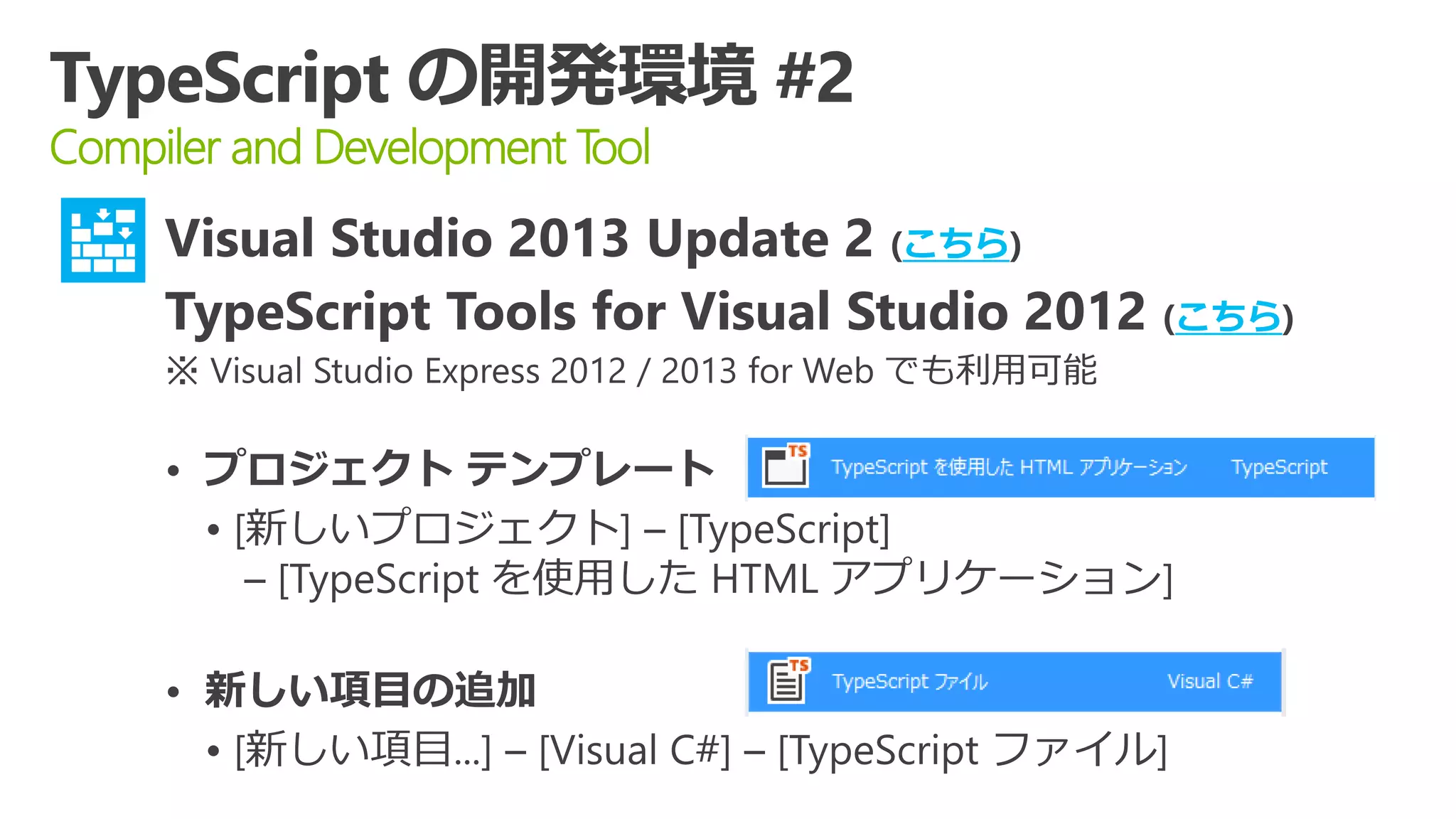Click the subtitle 'Compiler and Development Tool'

[x=350, y=147]
